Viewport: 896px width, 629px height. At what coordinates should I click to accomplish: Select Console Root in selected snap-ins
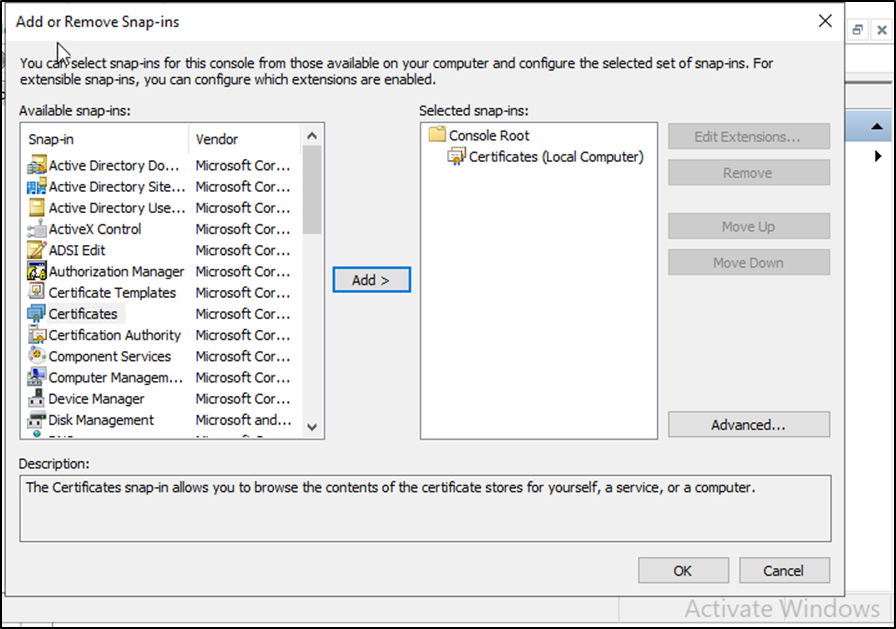488,135
